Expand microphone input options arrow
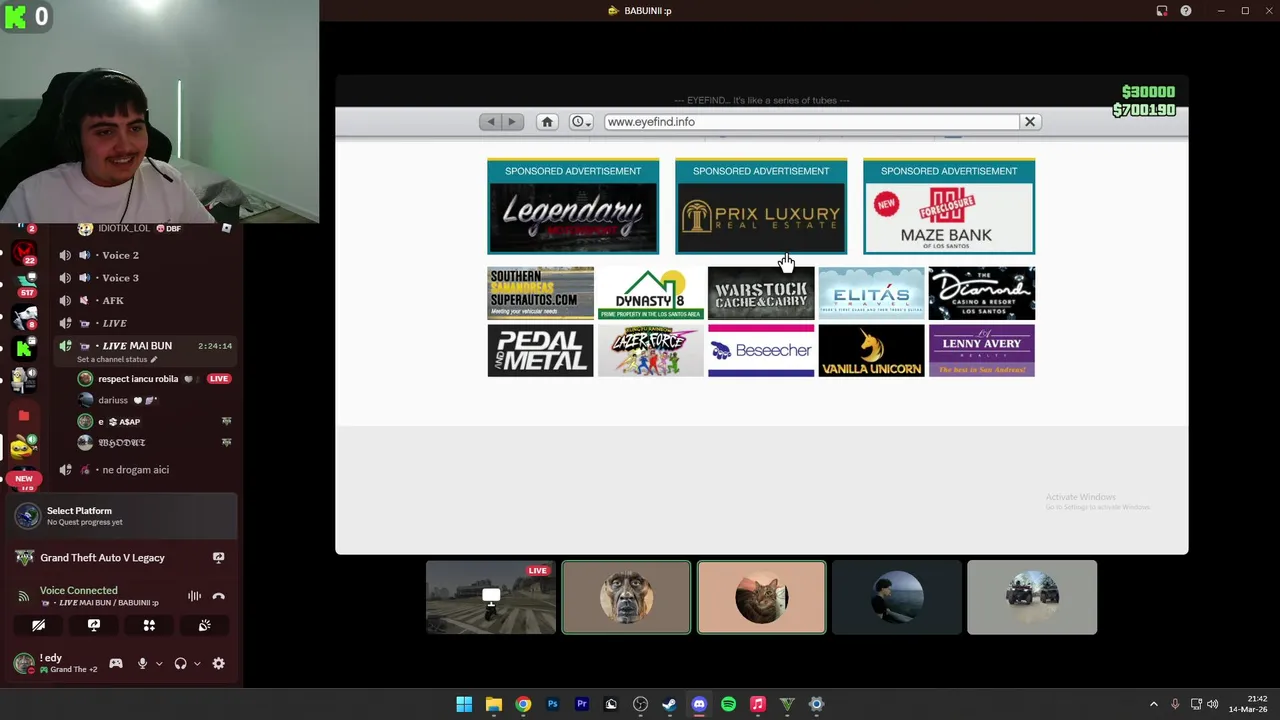 pos(158,663)
